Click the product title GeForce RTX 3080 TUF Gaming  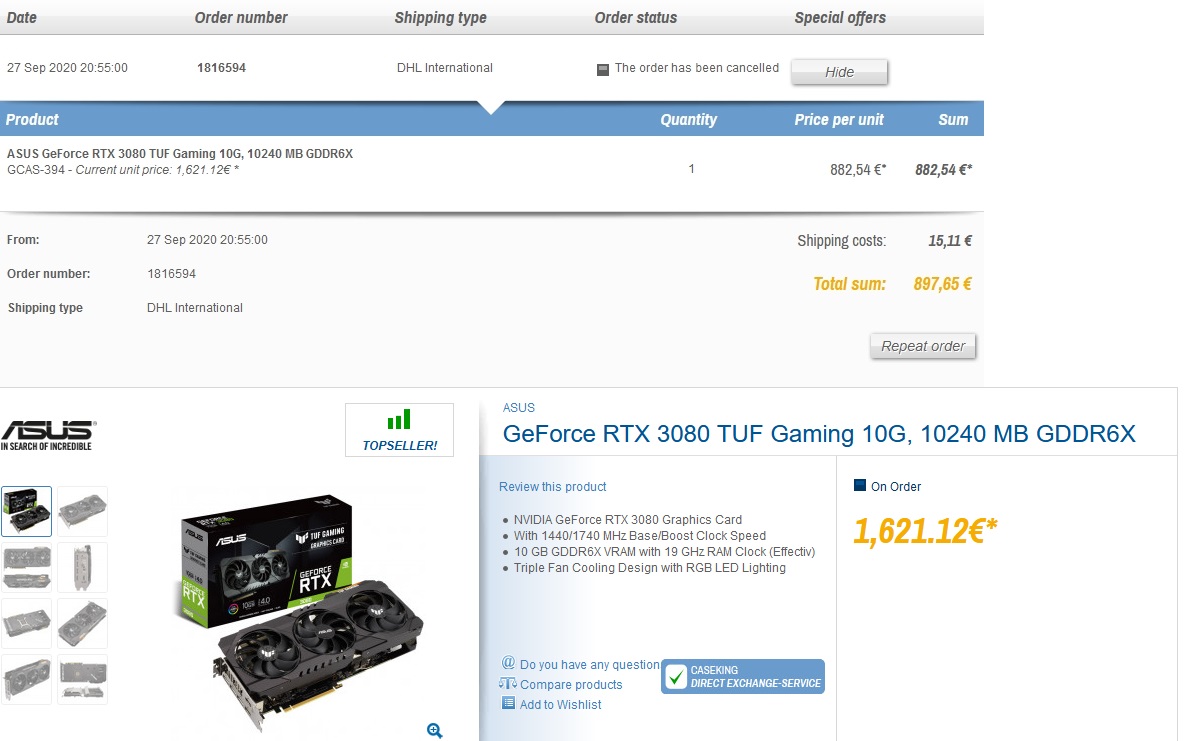pyautogui.click(x=819, y=433)
